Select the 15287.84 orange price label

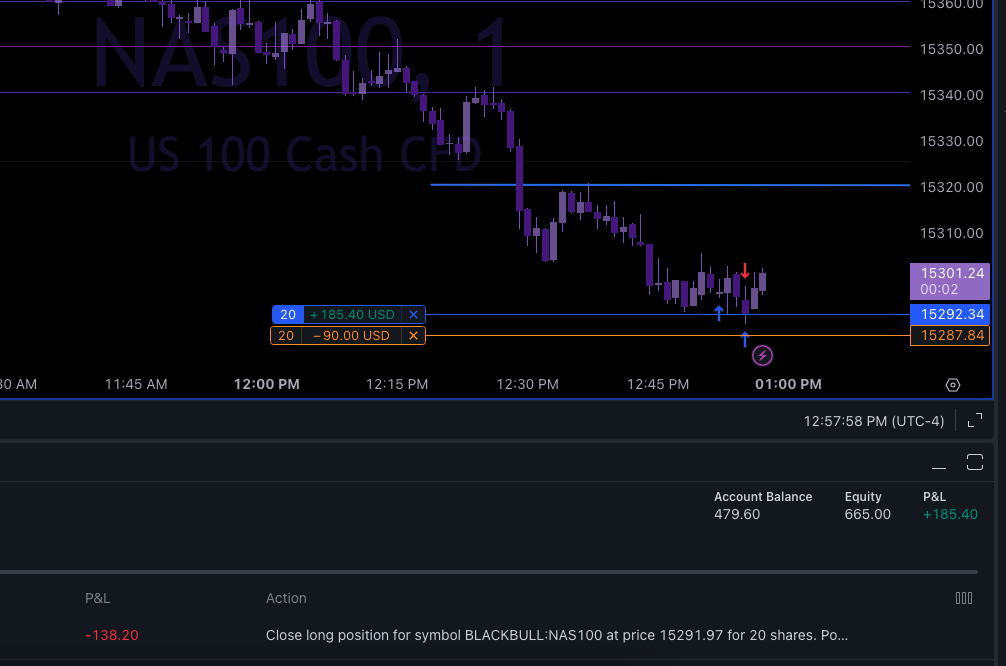pyautogui.click(x=949, y=335)
